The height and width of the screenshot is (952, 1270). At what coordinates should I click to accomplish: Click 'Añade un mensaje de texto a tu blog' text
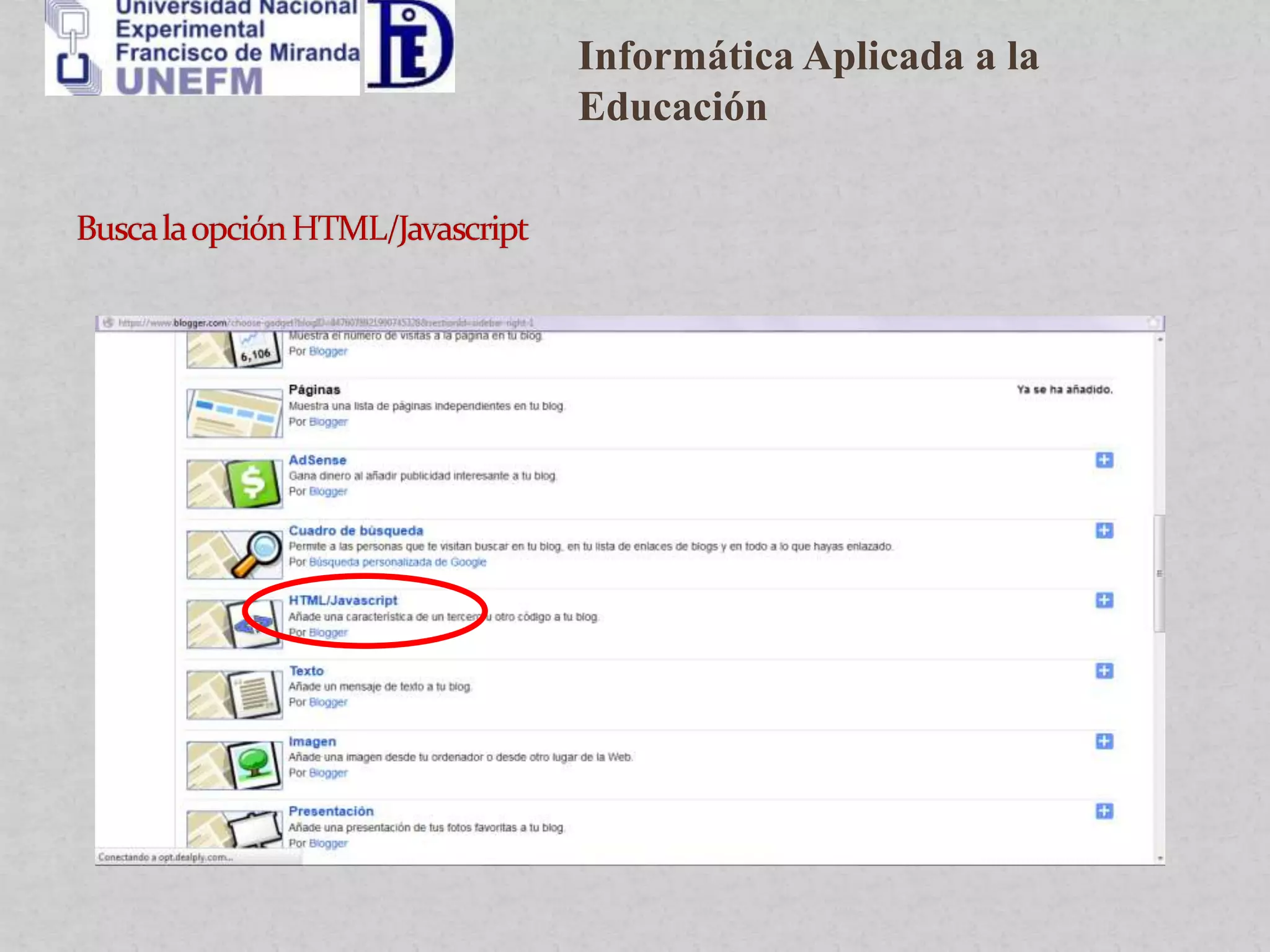tap(380, 687)
